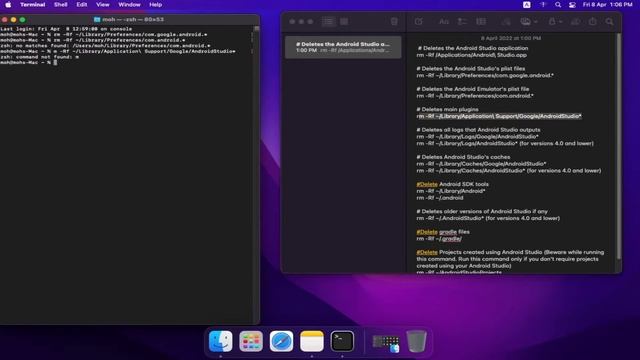Click the '# Deletes the Android Studio application' heading
Image resolution: width=640 pixels, height=360 pixels.
click(x=473, y=48)
